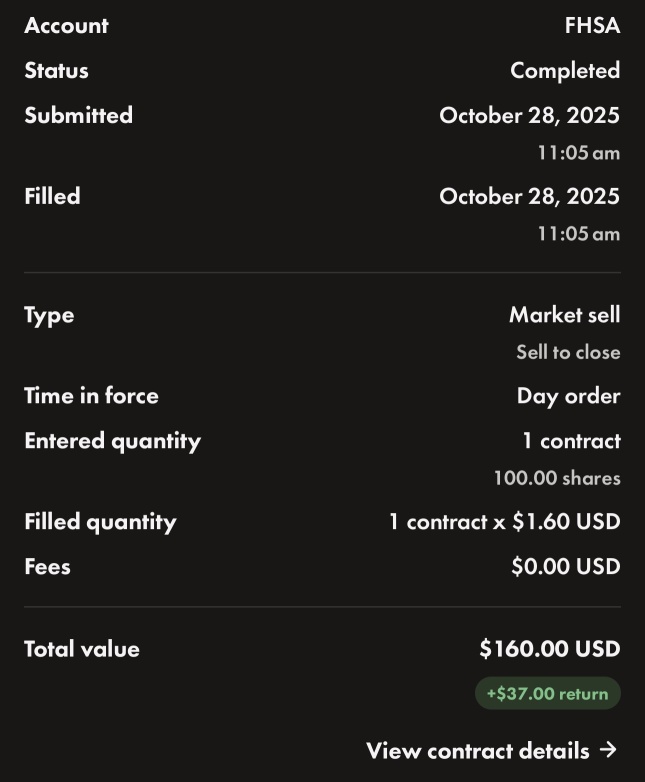This screenshot has height=782, width=645.
Task: Click the Total value label
Action: [82, 649]
